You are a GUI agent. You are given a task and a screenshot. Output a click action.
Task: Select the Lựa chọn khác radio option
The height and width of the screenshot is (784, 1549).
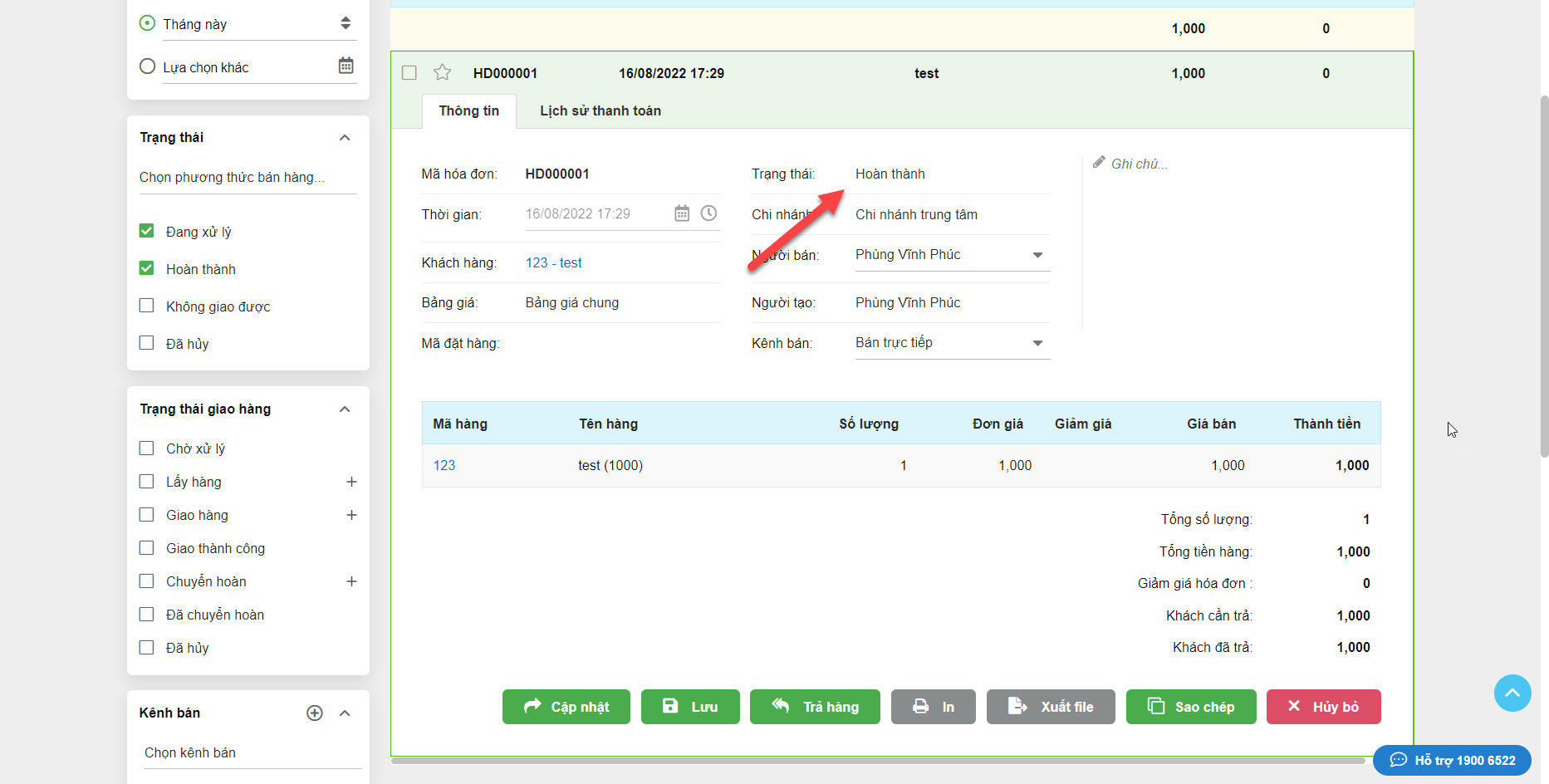pyautogui.click(x=148, y=66)
